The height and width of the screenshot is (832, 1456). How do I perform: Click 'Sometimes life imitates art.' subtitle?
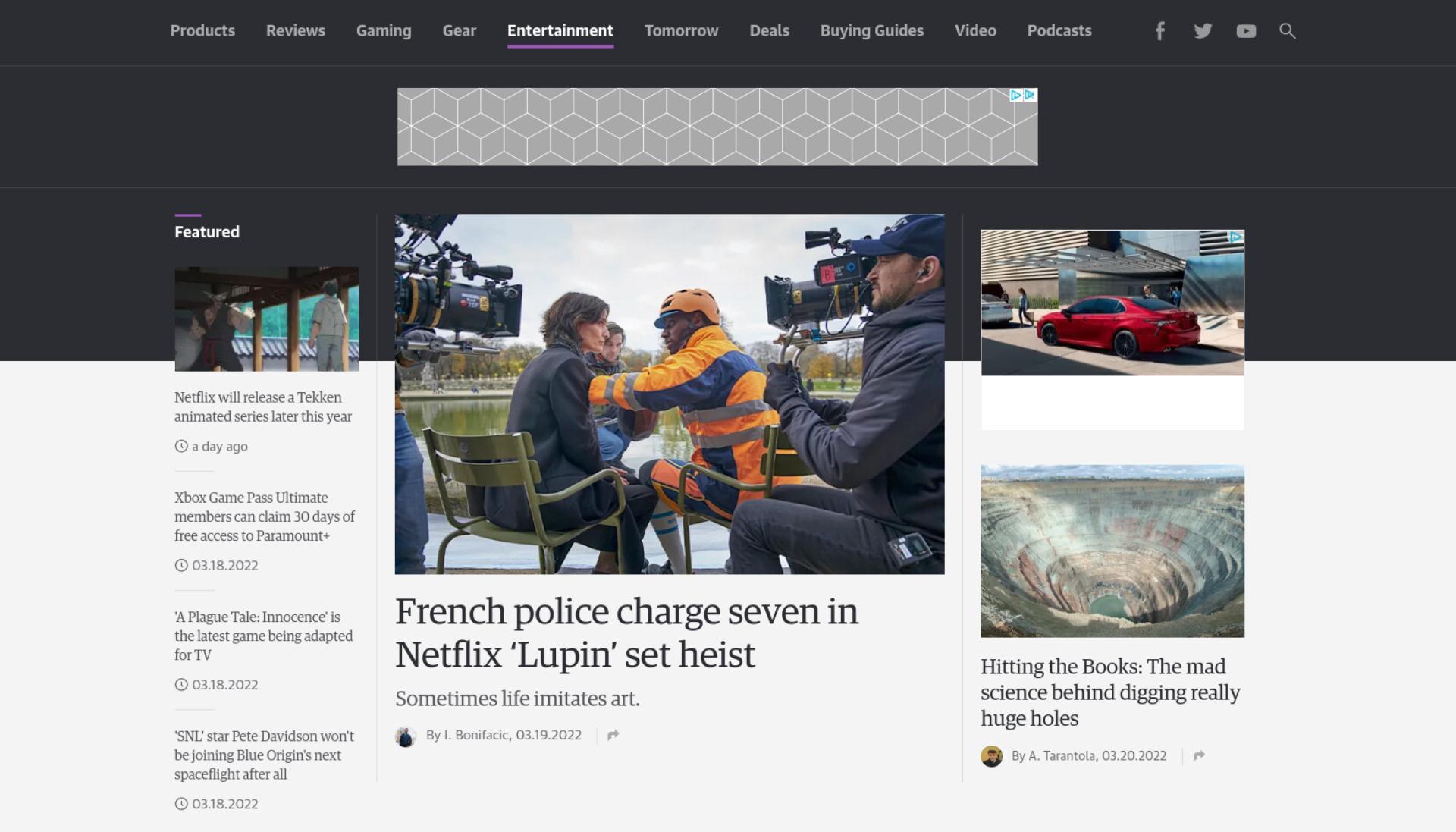(x=517, y=699)
